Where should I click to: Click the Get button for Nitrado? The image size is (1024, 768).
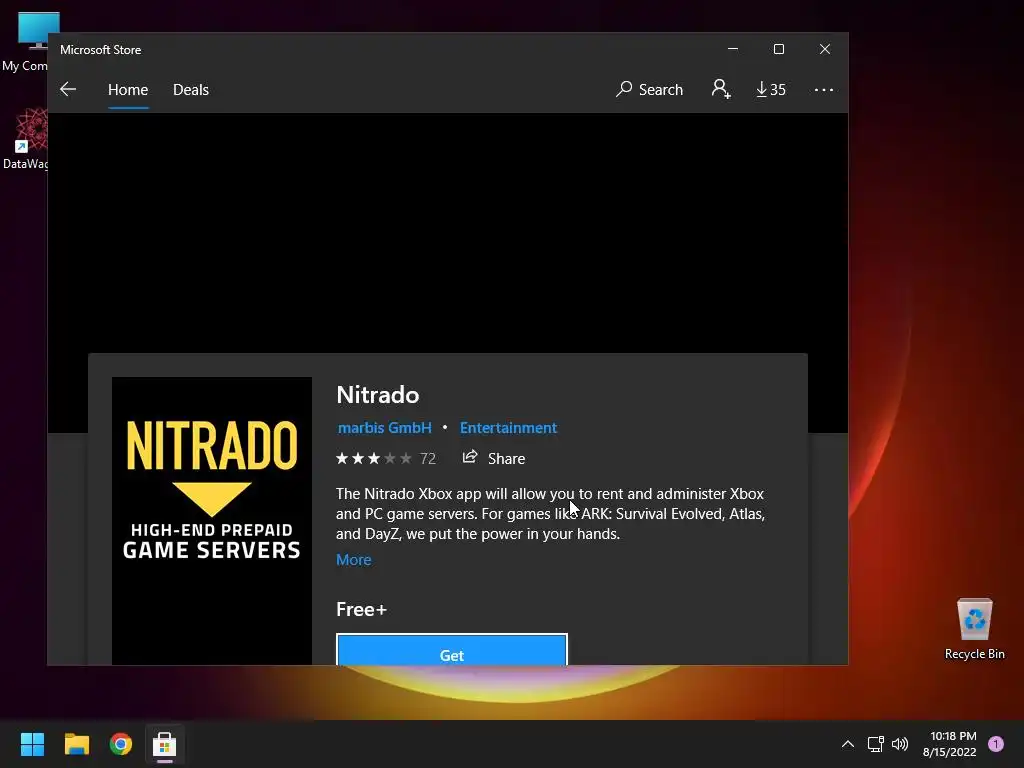(x=452, y=650)
